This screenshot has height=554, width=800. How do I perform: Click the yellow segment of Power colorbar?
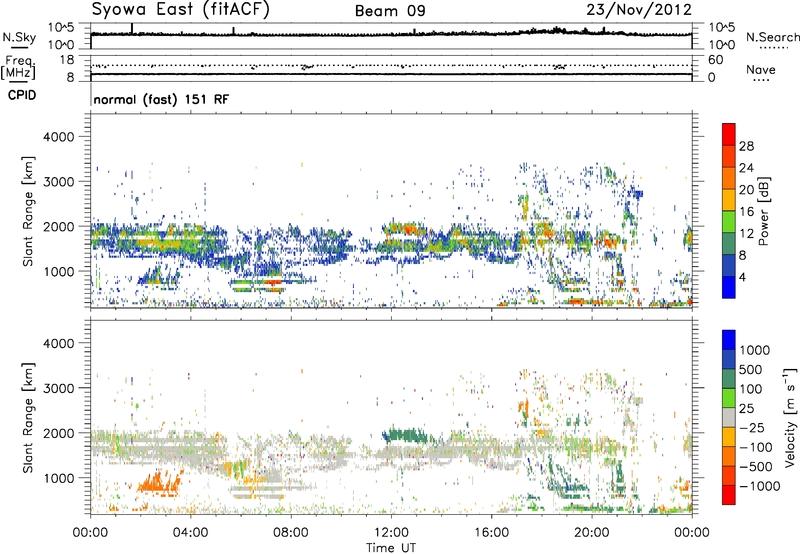(729, 200)
